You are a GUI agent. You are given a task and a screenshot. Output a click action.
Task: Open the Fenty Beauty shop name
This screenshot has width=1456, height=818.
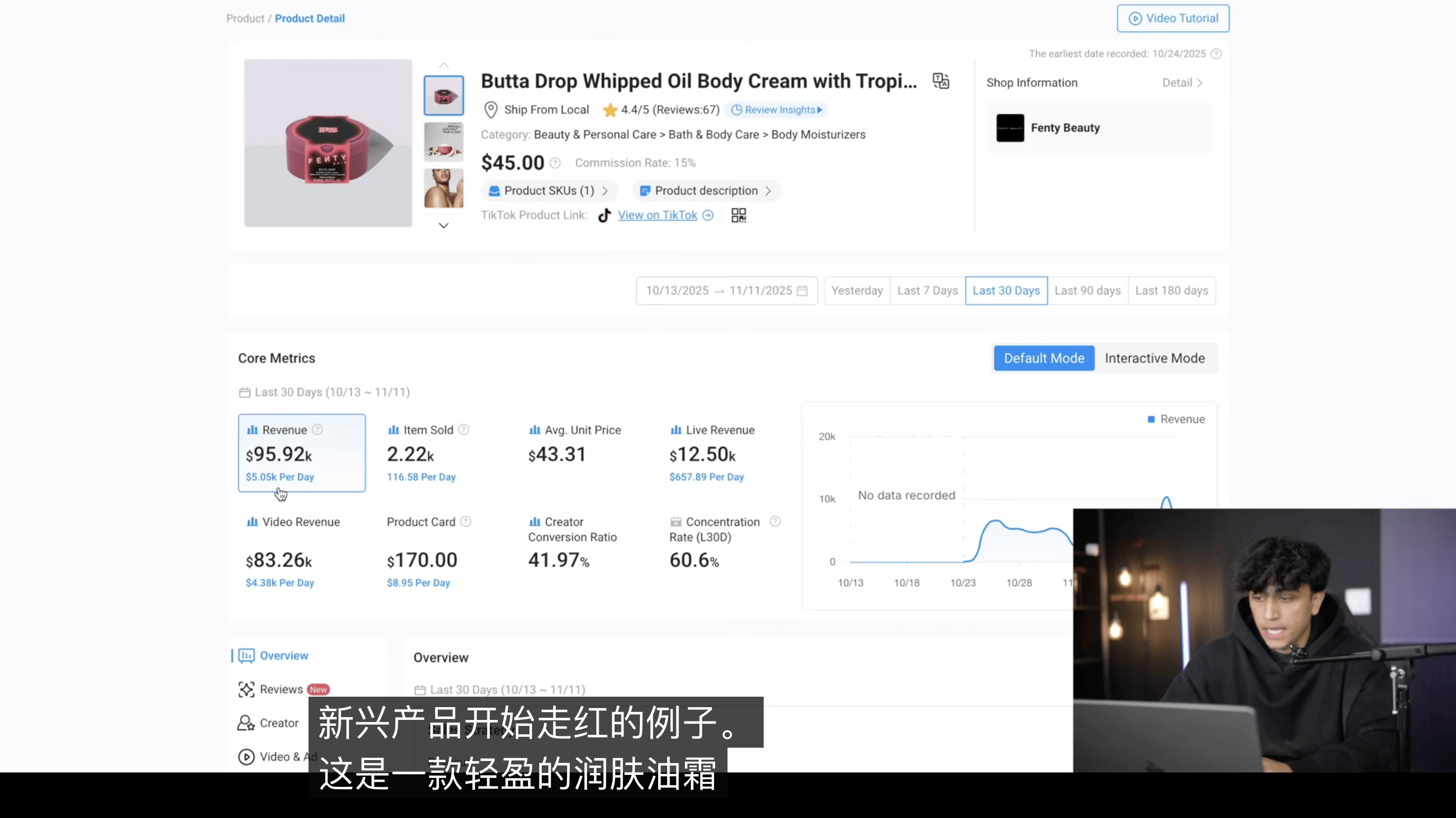pyautogui.click(x=1065, y=128)
